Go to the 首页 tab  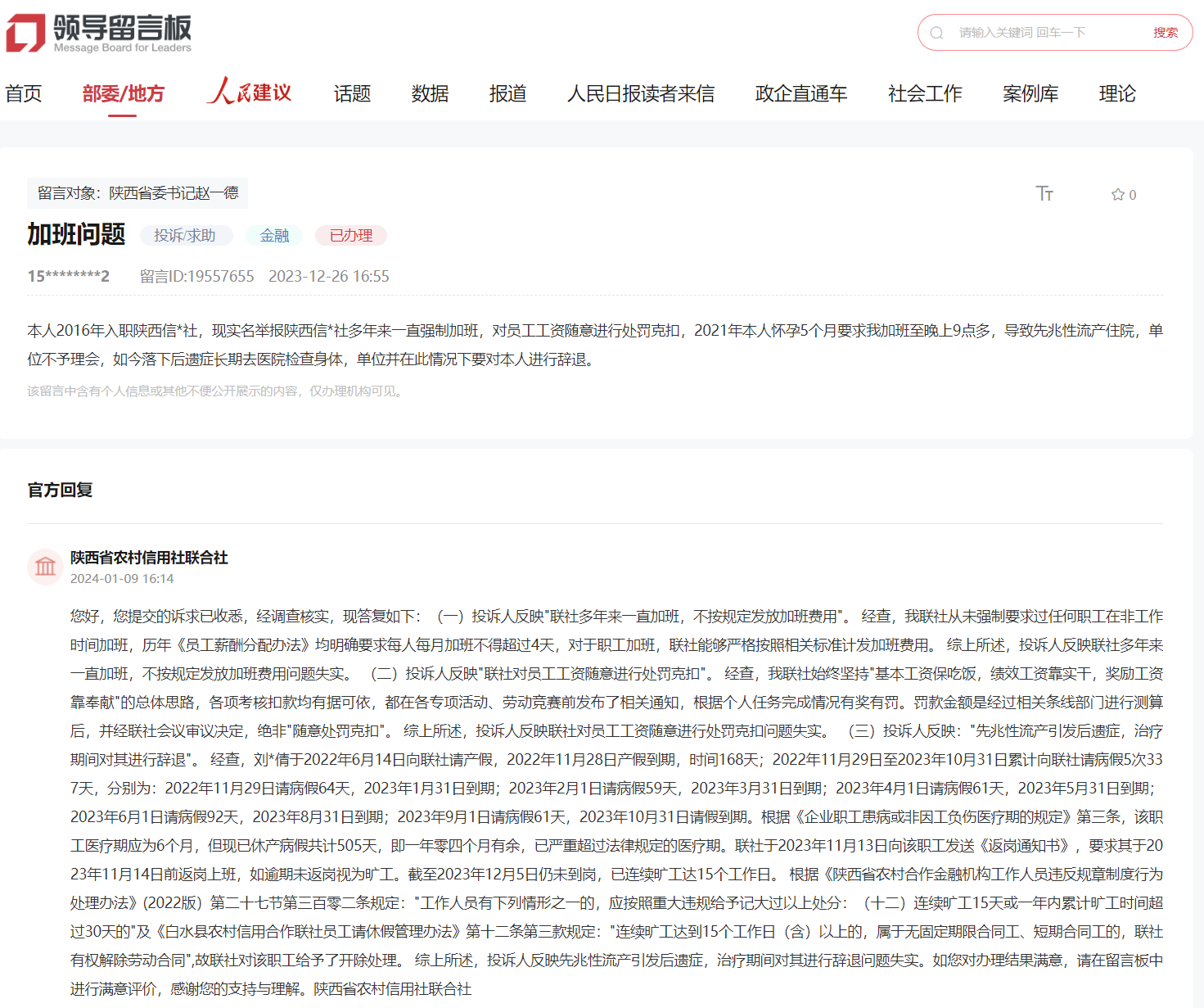[24, 93]
